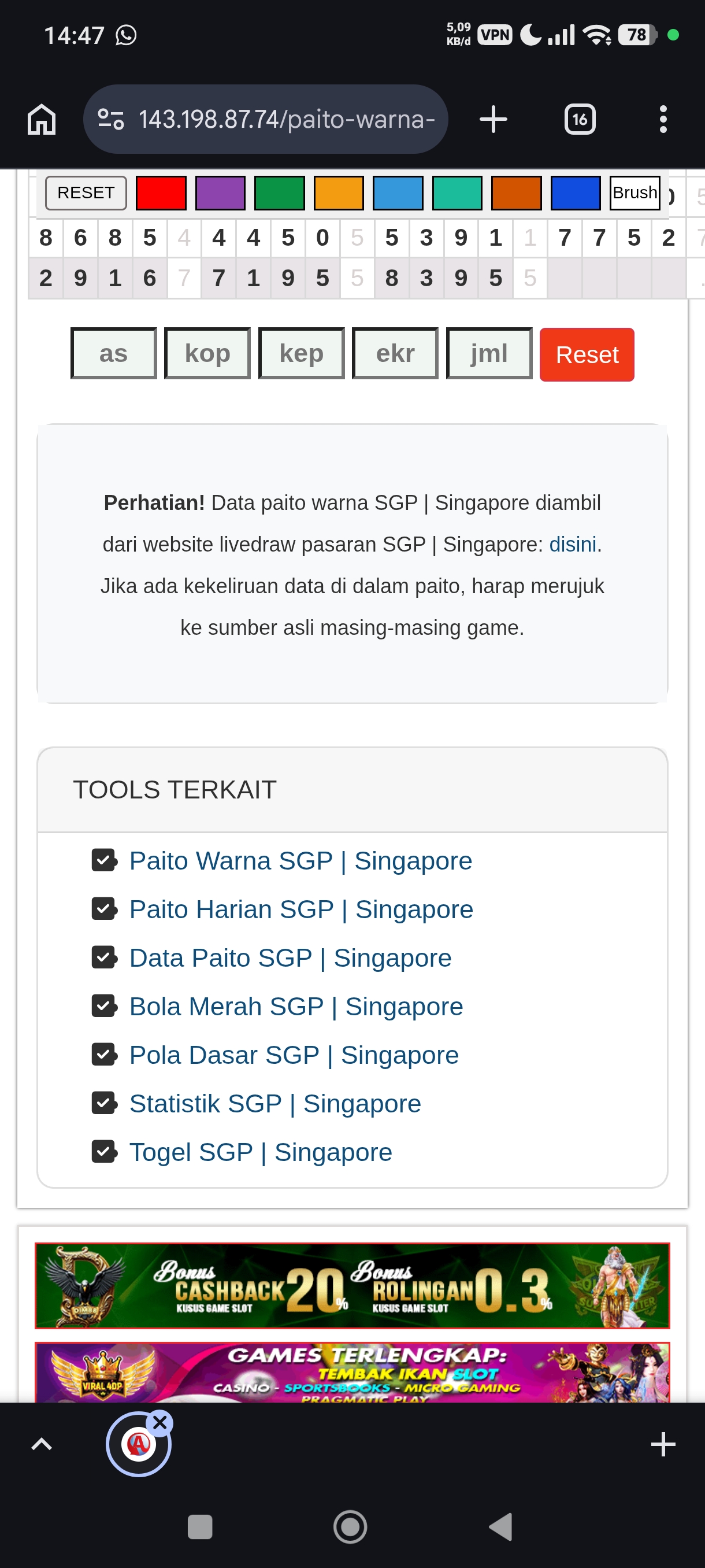Tap the browser home icon
This screenshot has height=1568, width=705.
point(42,119)
